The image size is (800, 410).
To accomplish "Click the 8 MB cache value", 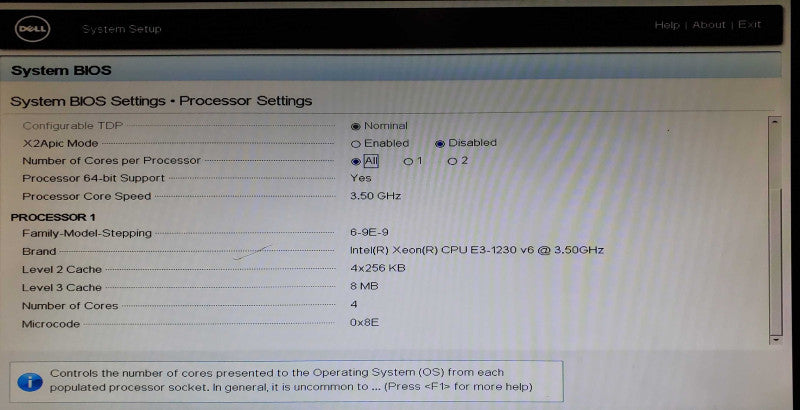I will [x=364, y=287].
